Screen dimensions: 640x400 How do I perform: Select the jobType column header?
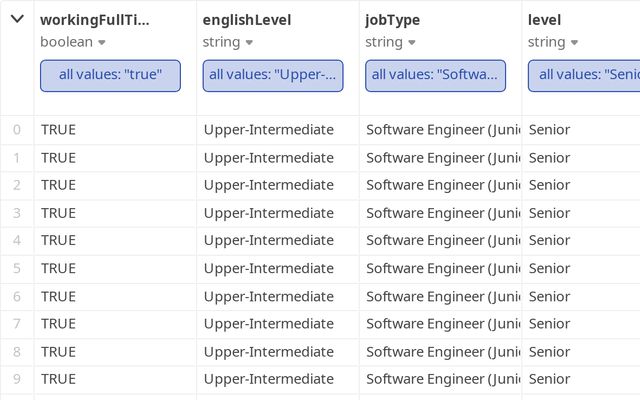point(393,19)
